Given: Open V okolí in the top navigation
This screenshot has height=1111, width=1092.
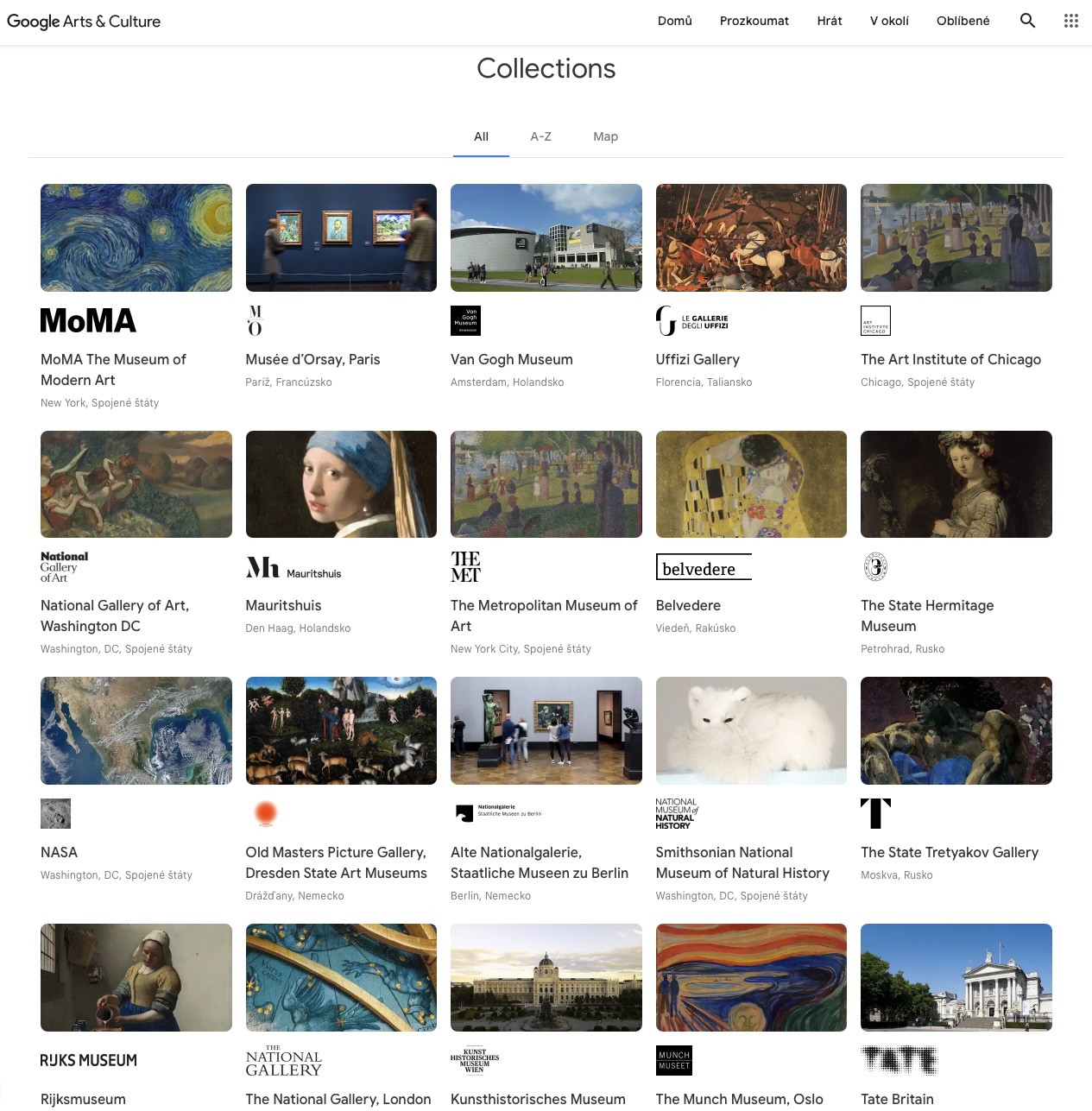Looking at the screenshot, I should 889,21.
